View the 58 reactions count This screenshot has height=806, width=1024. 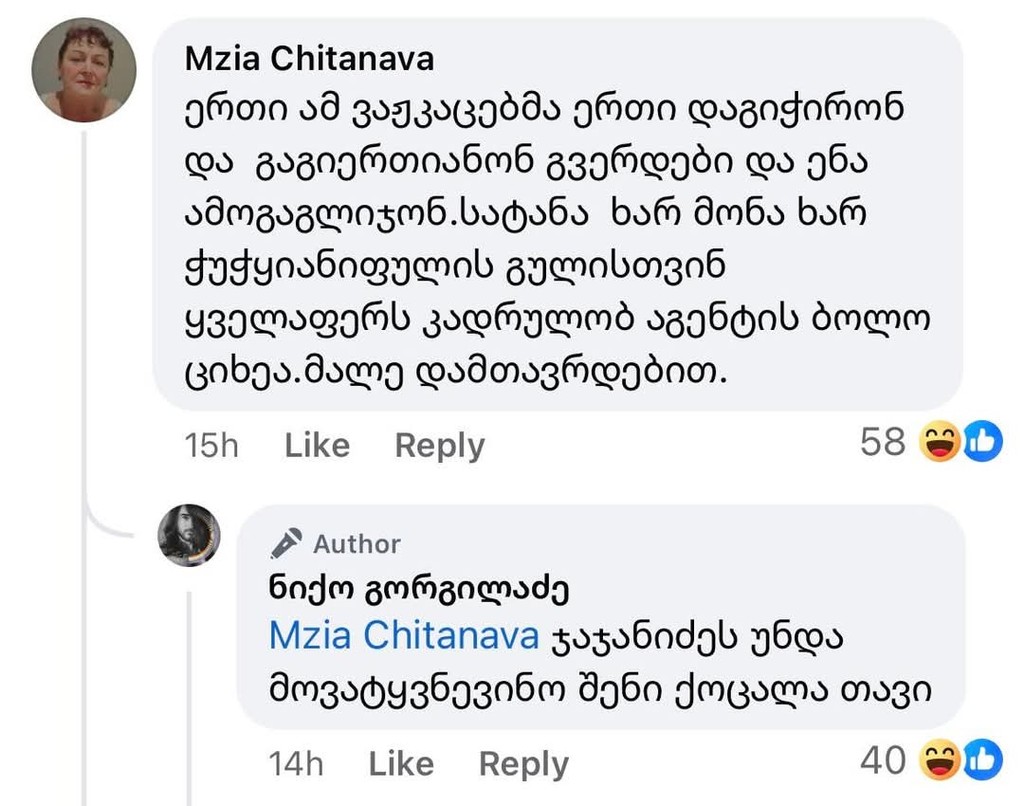pos(882,442)
